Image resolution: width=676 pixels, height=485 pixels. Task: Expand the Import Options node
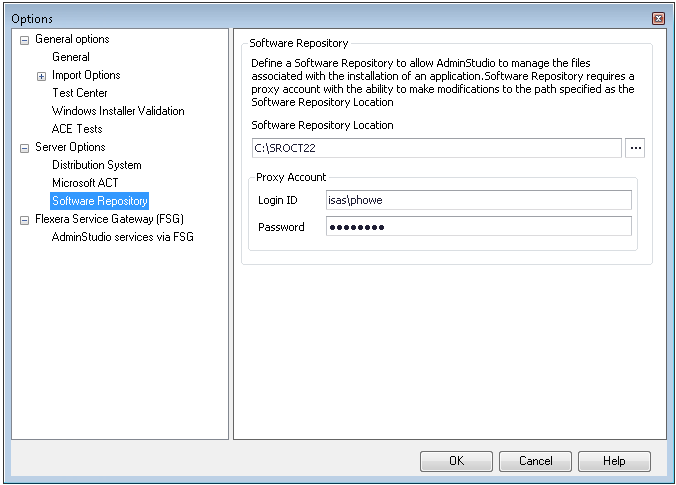41,76
